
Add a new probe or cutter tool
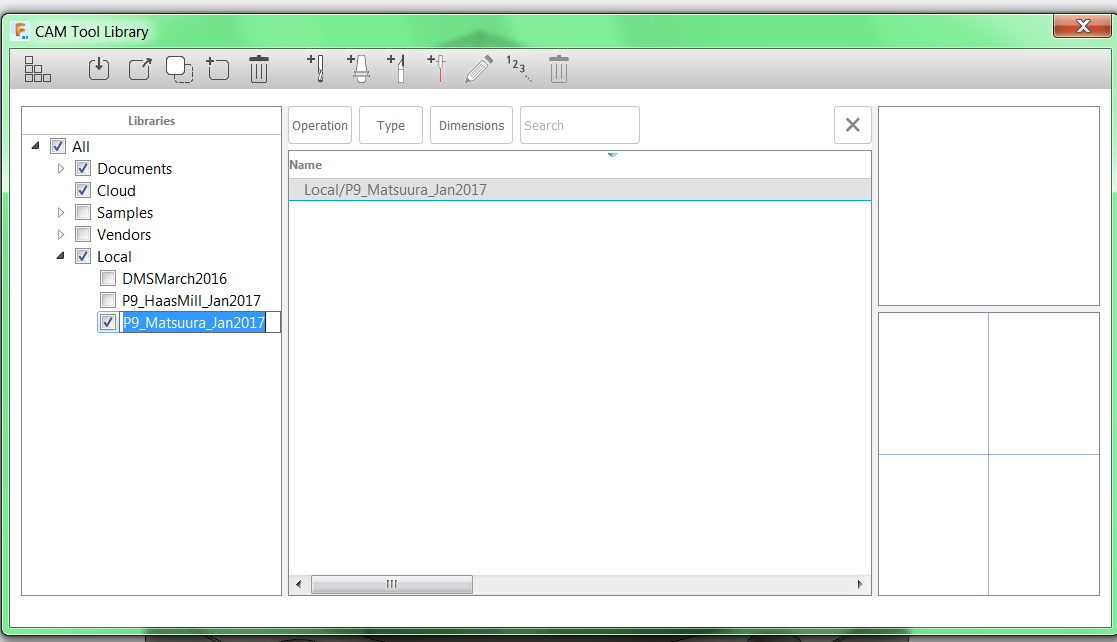point(437,69)
